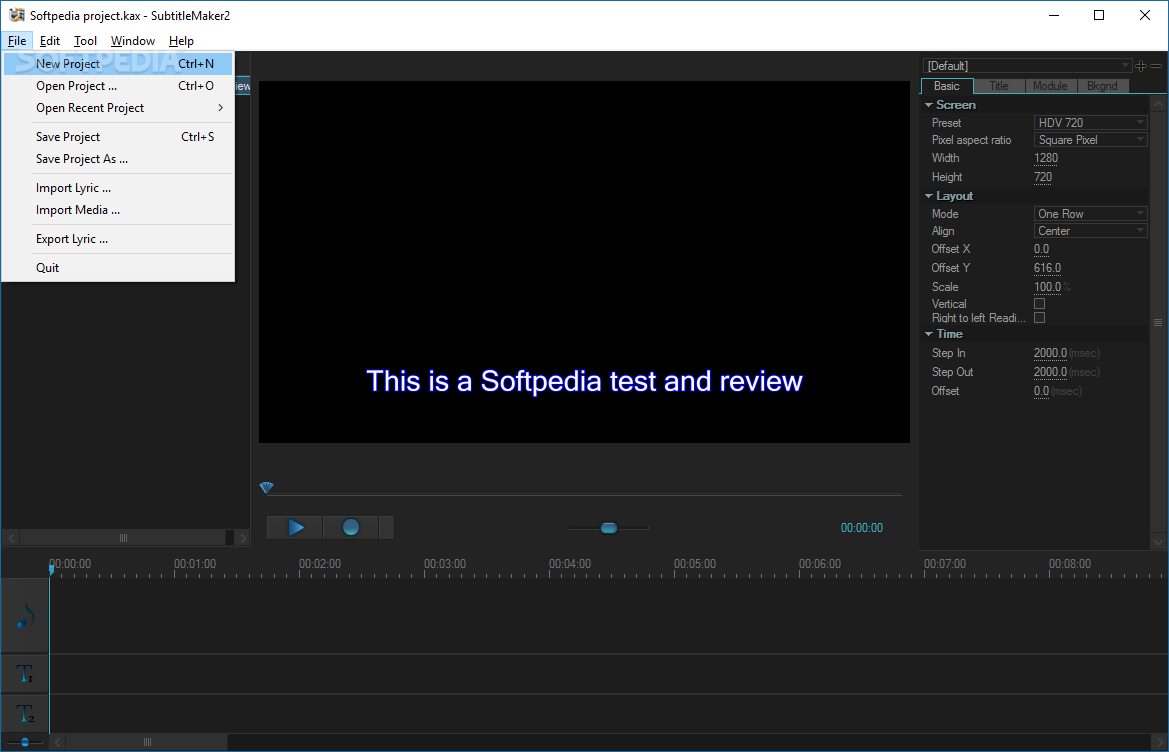The image size is (1169, 752).
Task: Click the volume slider handle
Action: tap(608, 528)
